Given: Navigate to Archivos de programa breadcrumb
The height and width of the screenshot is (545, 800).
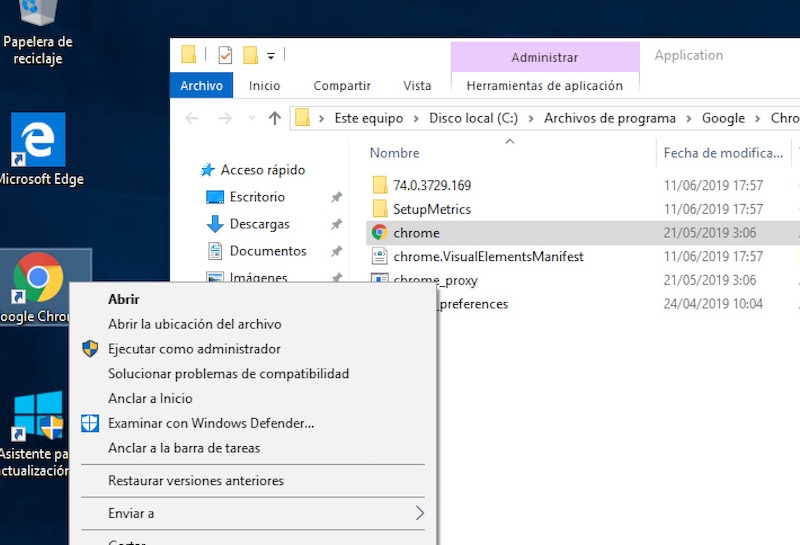Looking at the screenshot, I should pyautogui.click(x=609, y=118).
